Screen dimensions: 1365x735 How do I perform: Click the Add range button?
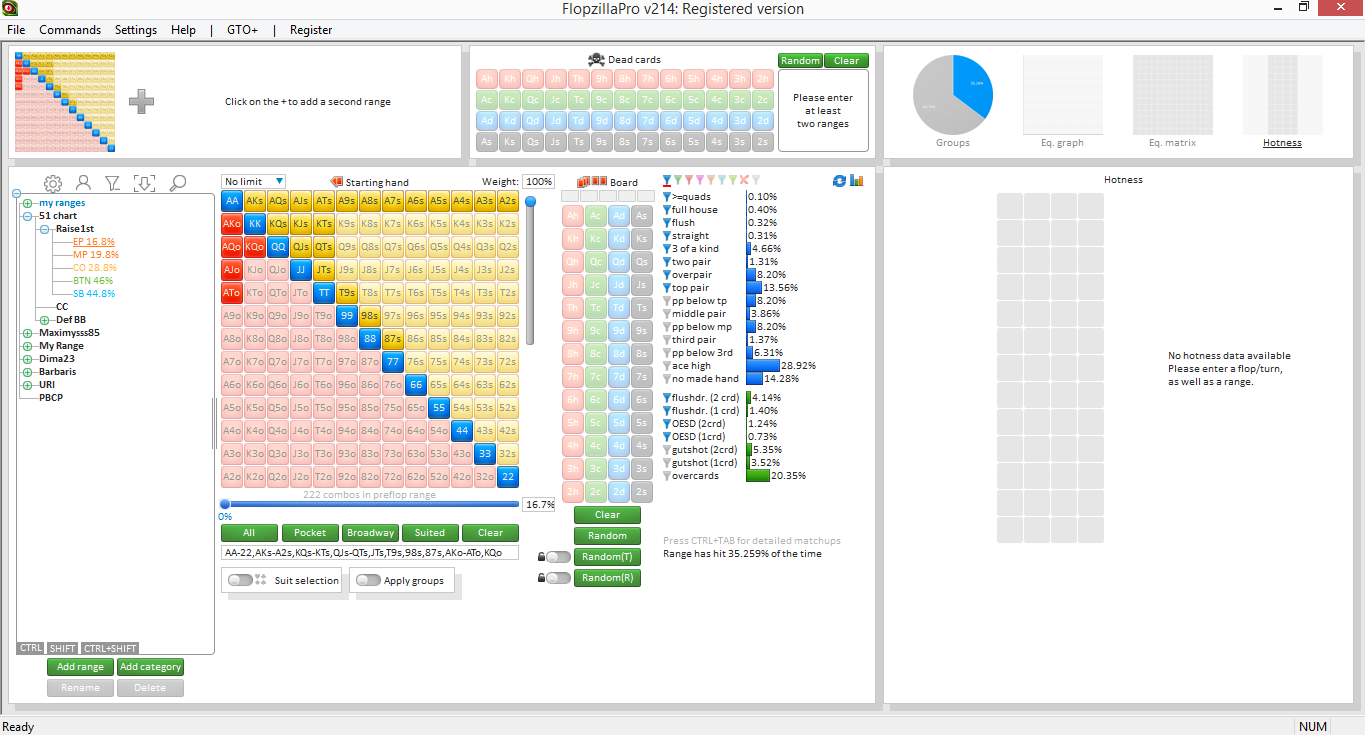tap(80, 667)
